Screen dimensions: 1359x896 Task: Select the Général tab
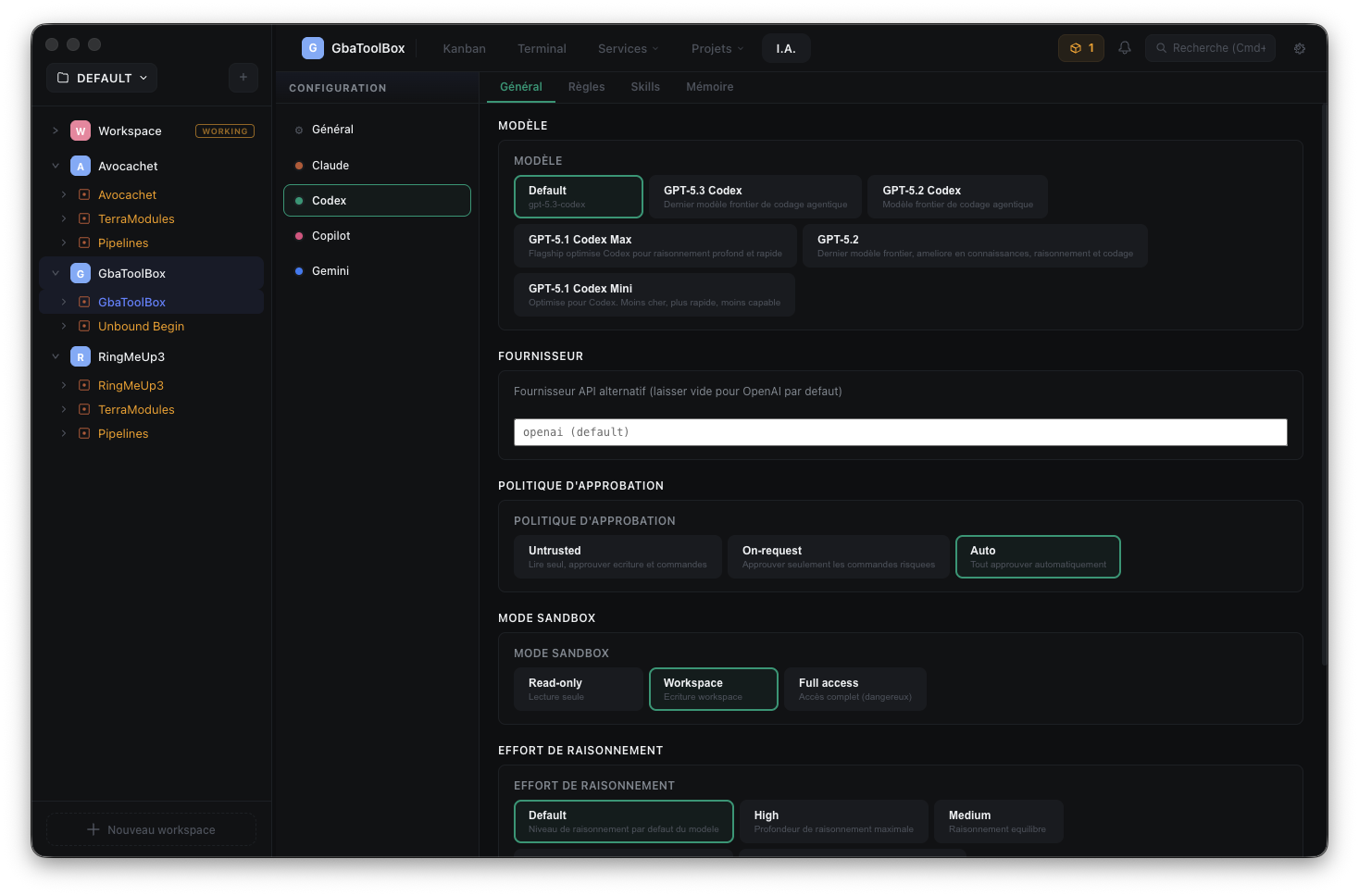coord(521,87)
